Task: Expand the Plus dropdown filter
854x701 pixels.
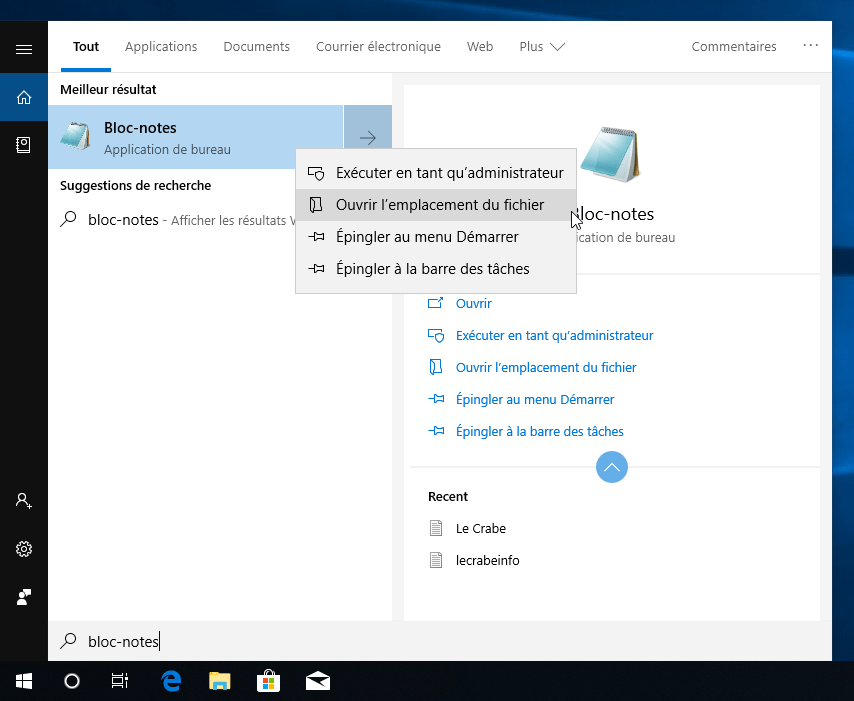Action: (541, 47)
